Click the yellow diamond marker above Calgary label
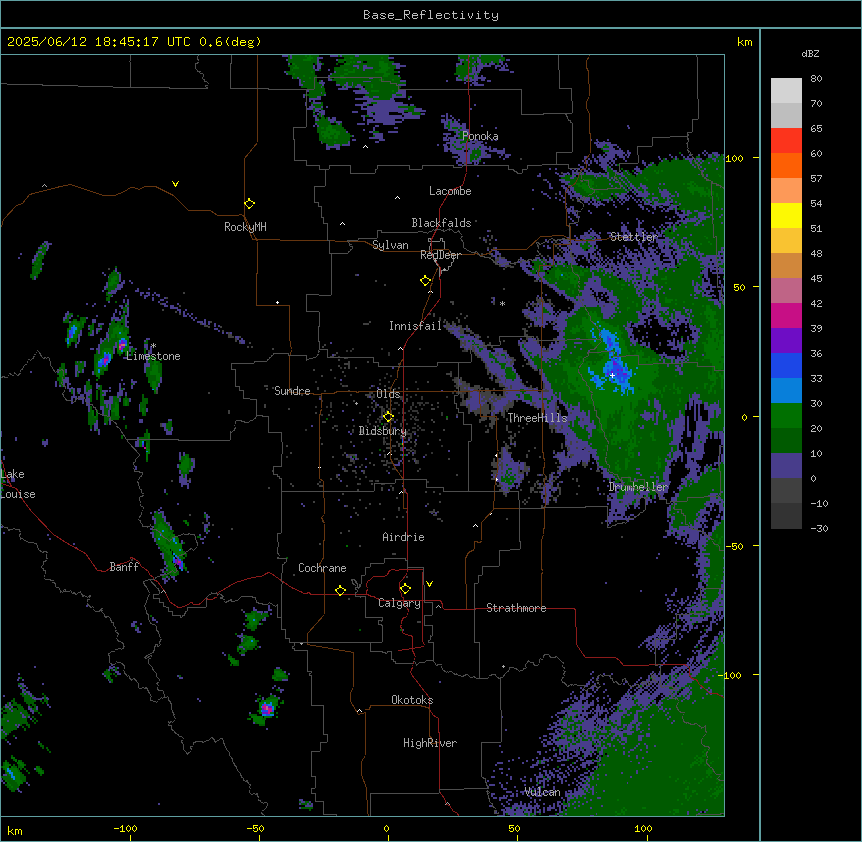The image size is (862, 842). 405,589
